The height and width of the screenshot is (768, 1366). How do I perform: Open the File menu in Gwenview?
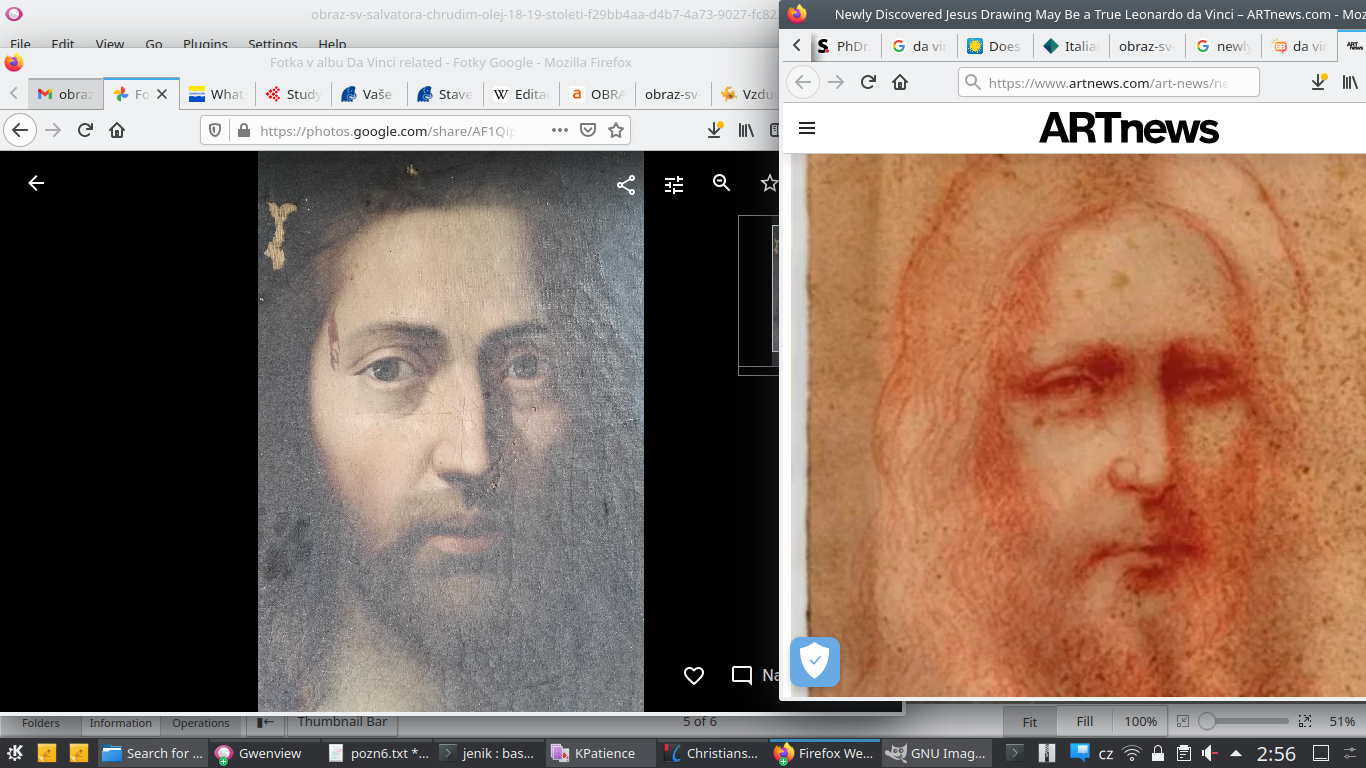[20, 44]
